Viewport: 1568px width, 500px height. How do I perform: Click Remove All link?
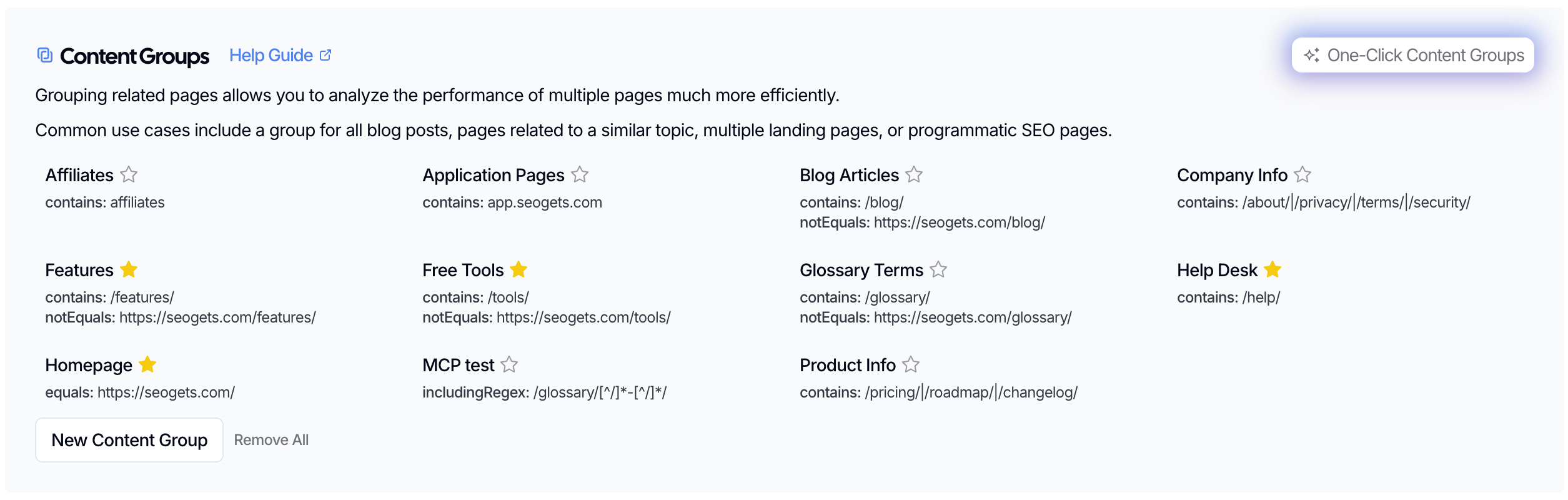[x=271, y=440]
